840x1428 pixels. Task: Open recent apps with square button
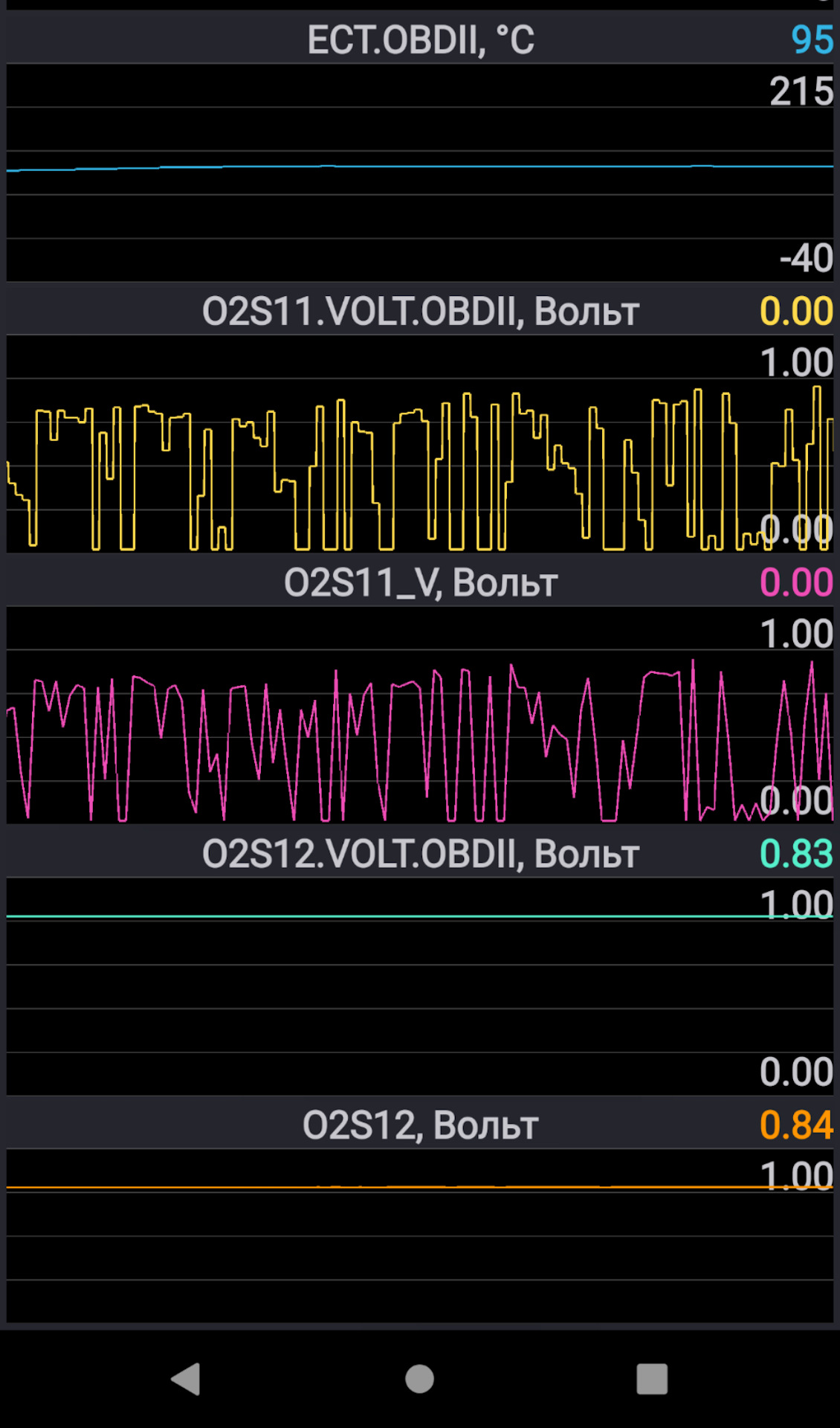[652, 1379]
